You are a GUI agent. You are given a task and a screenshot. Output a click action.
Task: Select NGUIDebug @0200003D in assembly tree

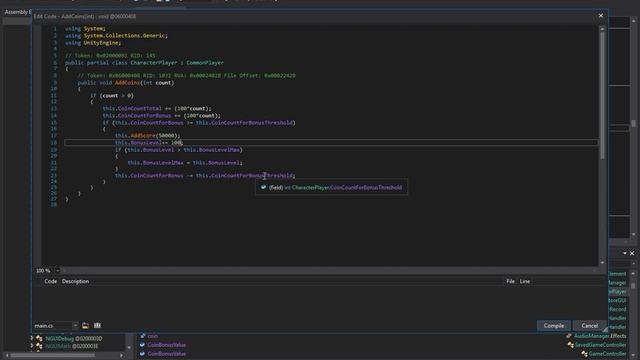[x=73, y=339]
